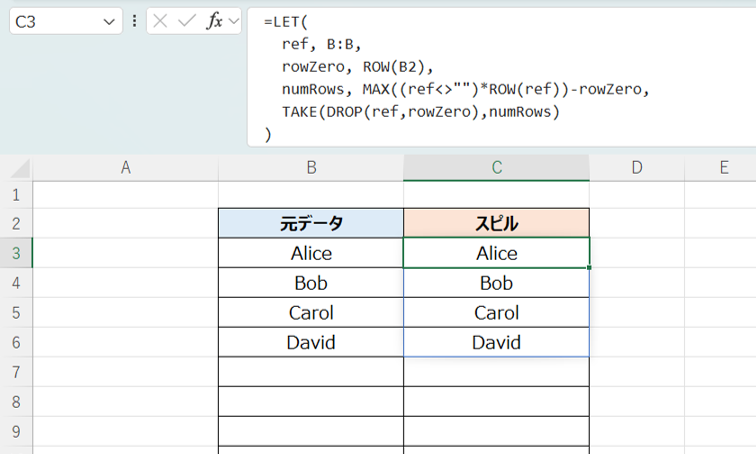This screenshot has width=756, height=454.
Task: Select column D header
Action: pos(637,168)
